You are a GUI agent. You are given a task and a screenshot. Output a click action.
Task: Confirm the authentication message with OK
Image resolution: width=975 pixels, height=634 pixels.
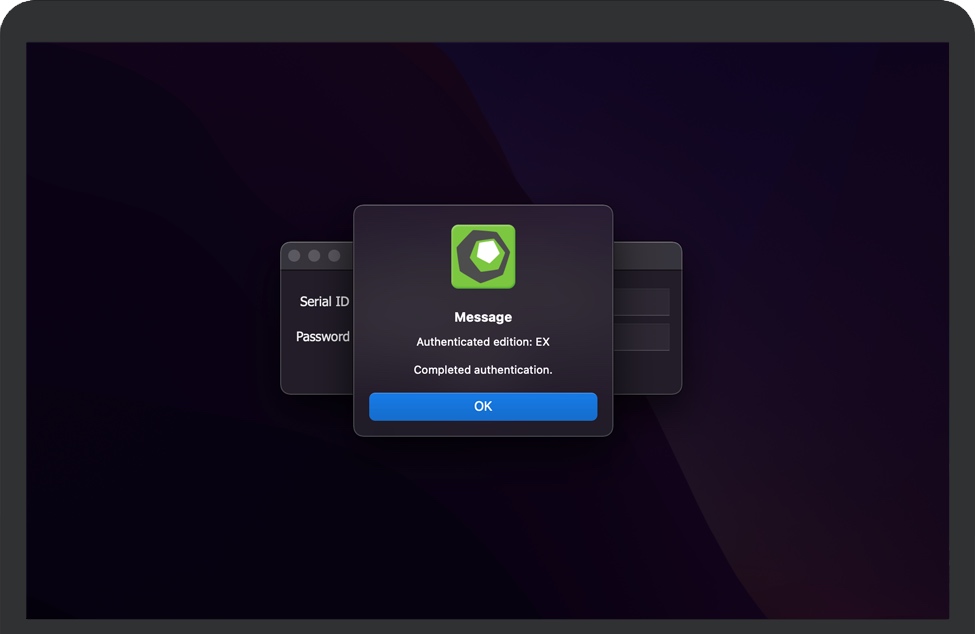point(483,406)
